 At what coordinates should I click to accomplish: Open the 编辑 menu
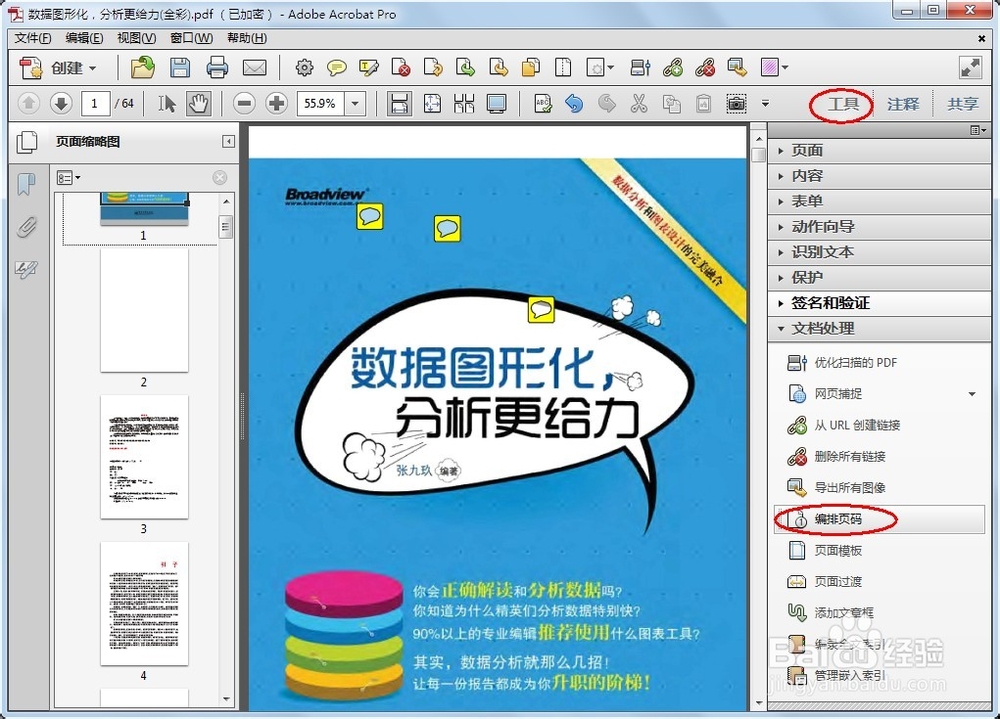(x=84, y=38)
